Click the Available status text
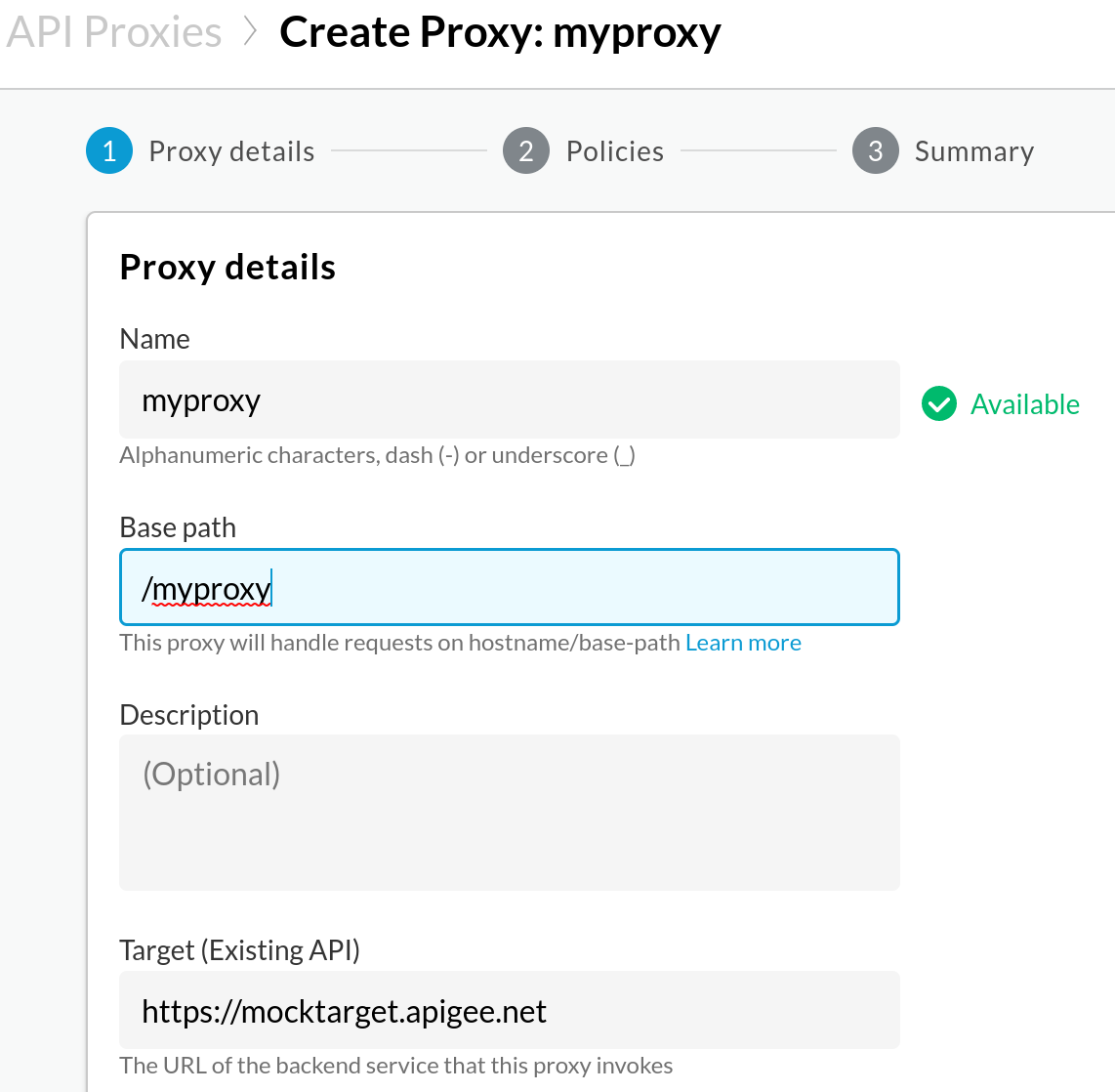Image resolution: width=1115 pixels, height=1092 pixels. tap(1024, 403)
